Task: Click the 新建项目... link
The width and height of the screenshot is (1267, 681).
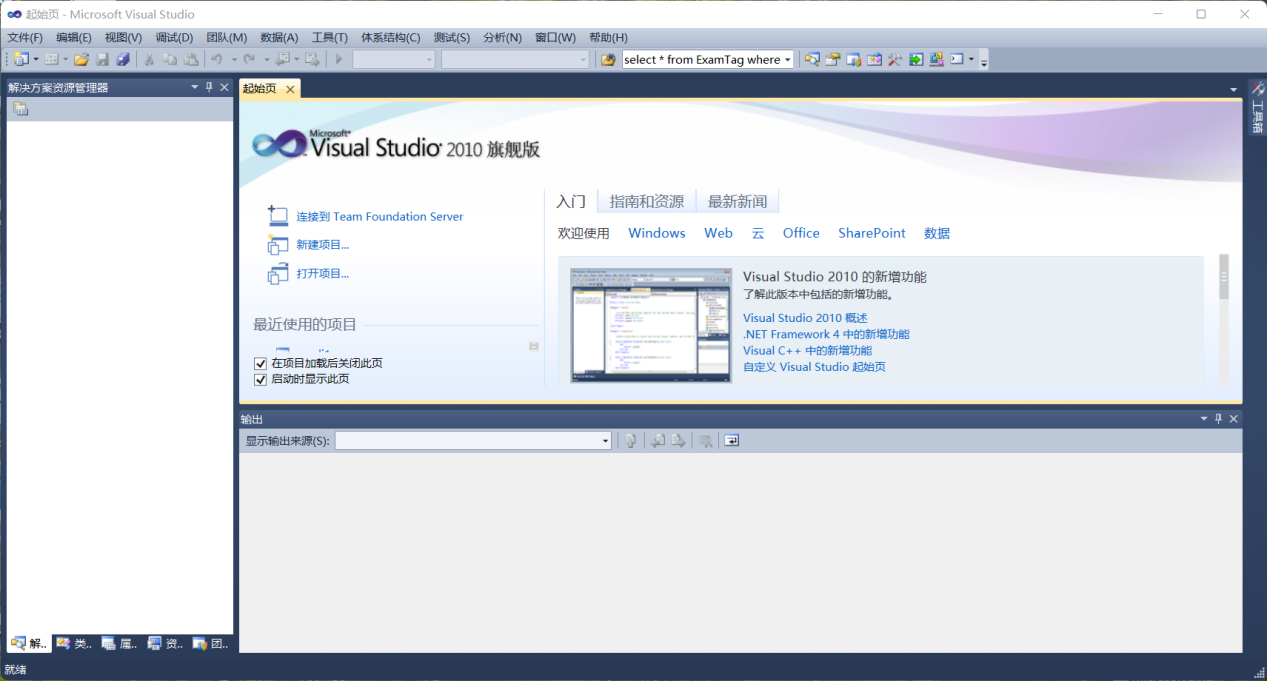Action: (x=323, y=245)
